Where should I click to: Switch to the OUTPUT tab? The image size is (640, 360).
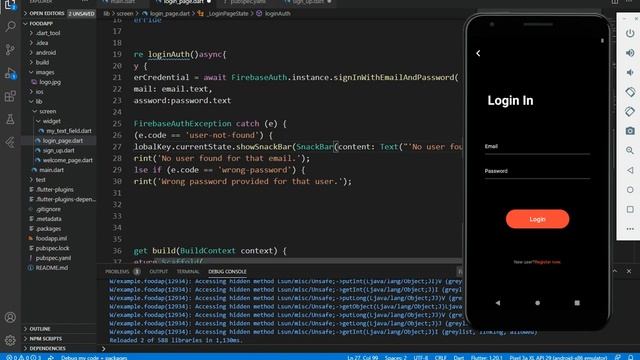click(158, 271)
